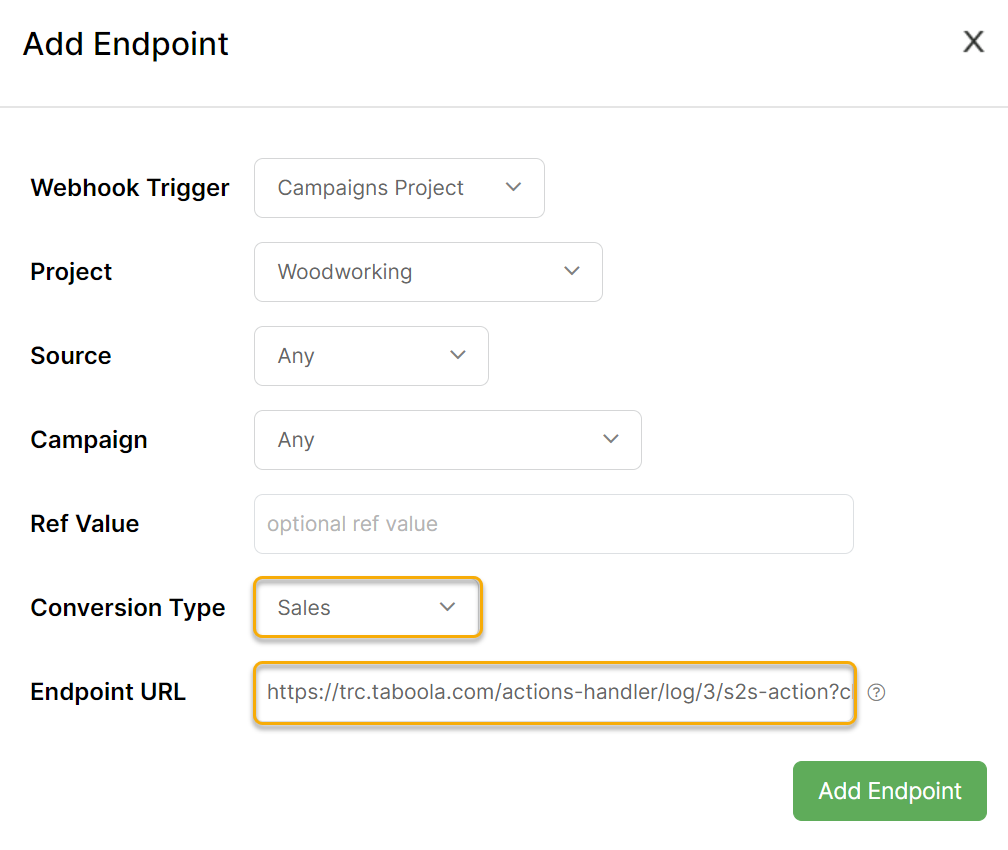Click the Source field's chevron arrow

pos(458,355)
